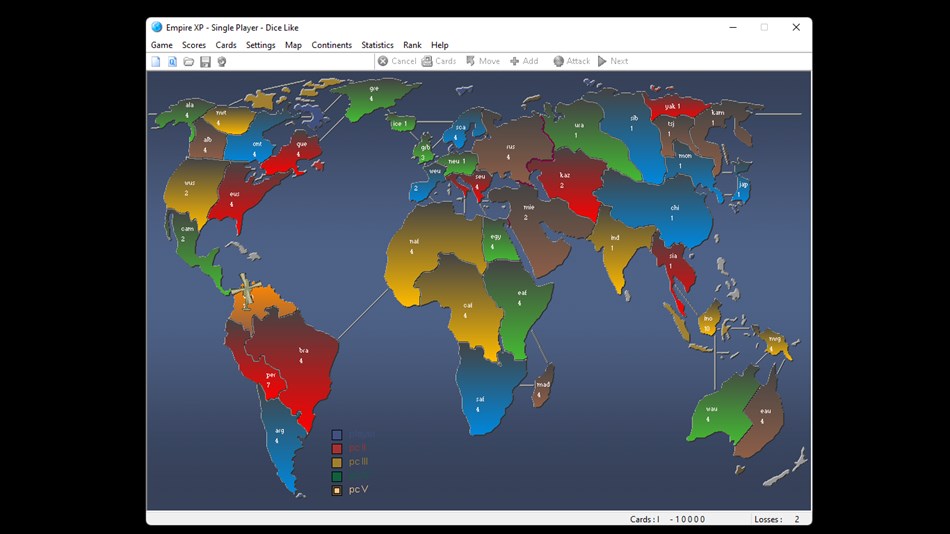This screenshot has width=950, height=534.
Task: Click the yellow pc III legend swatch
Action: (337, 462)
